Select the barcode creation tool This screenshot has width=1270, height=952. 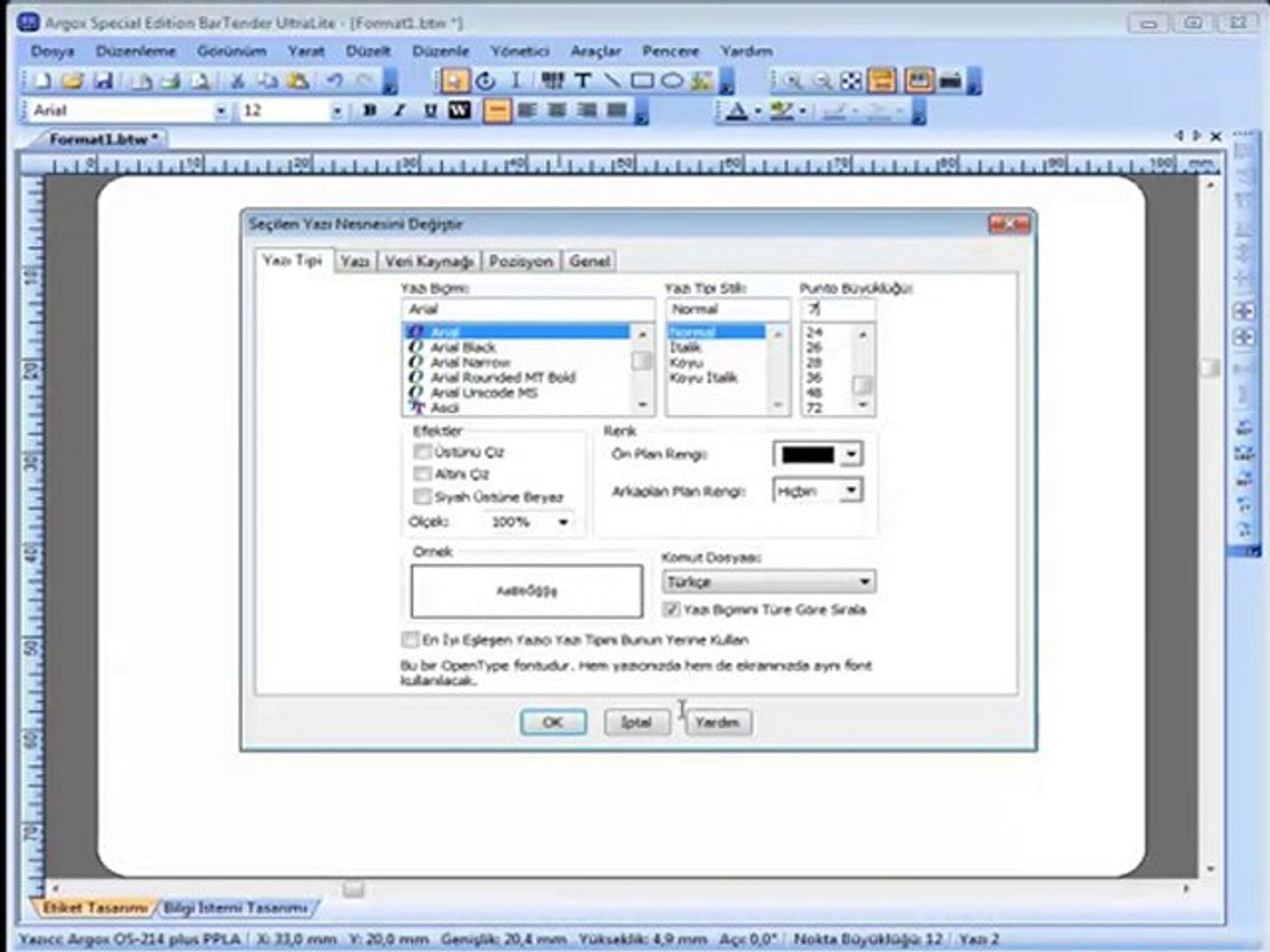pos(552,82)
